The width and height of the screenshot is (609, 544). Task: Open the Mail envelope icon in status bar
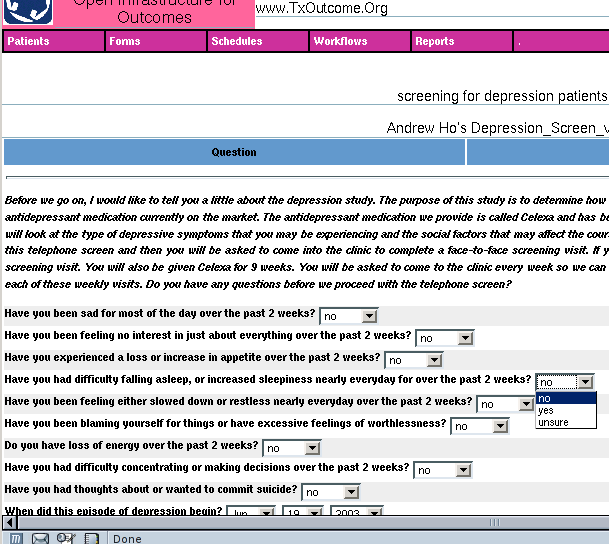[x=41, y=537]
